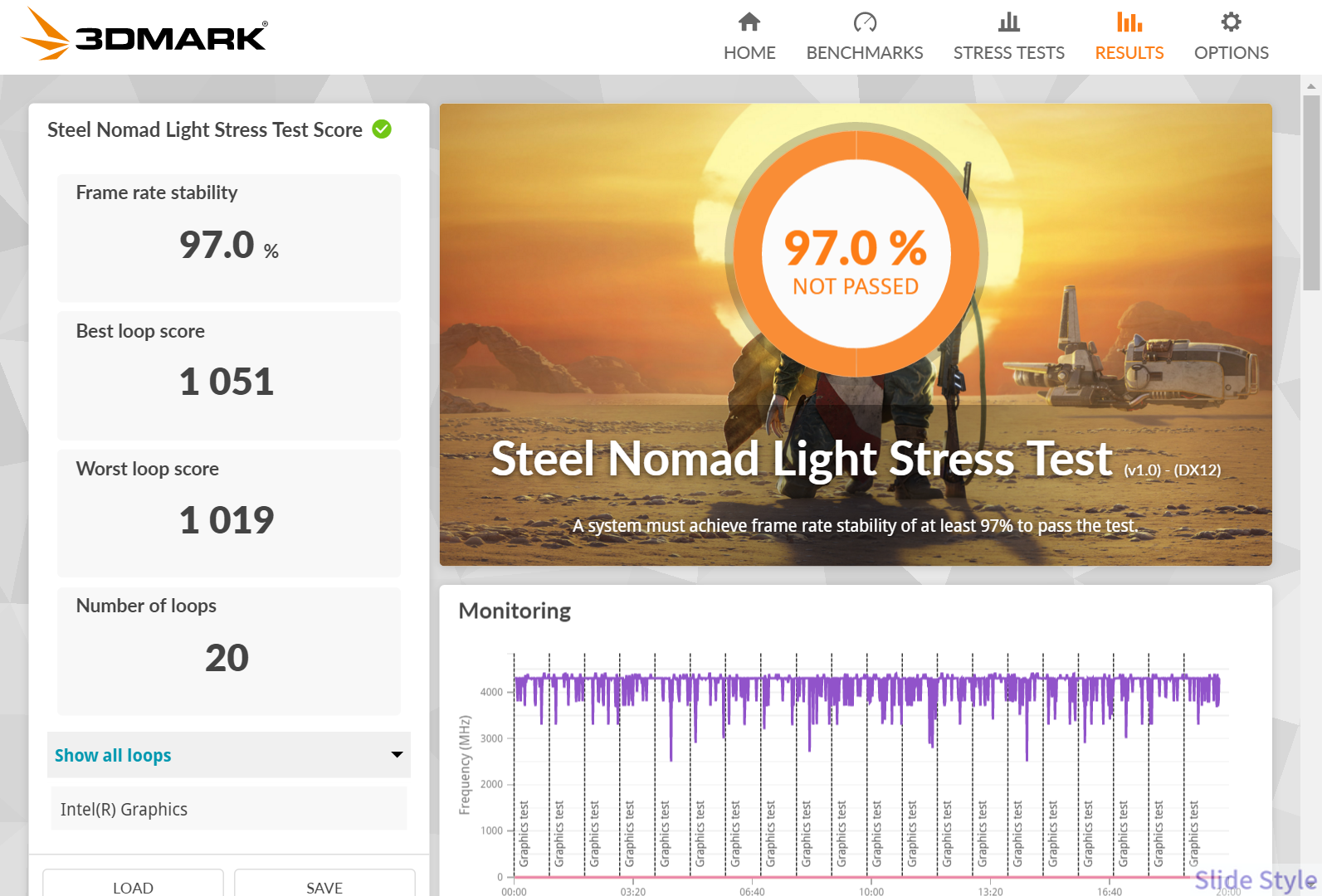Image resolution: width=1322 pixels, height=896 pixels.
Task: Click the large Steel Nomad Light Stress Test title
Action: tap(802, 459)
